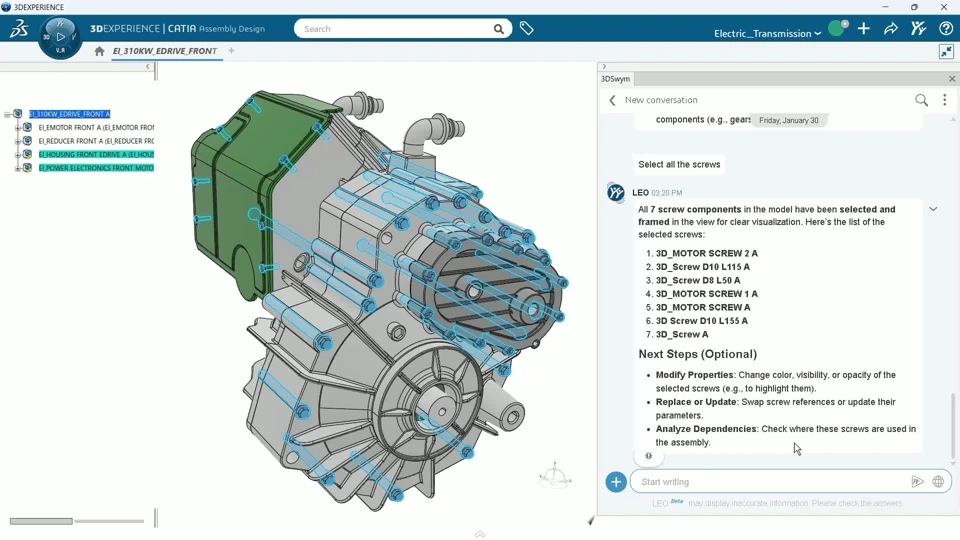
Task: Add a new tab with plus
Action: coord(231,51)
